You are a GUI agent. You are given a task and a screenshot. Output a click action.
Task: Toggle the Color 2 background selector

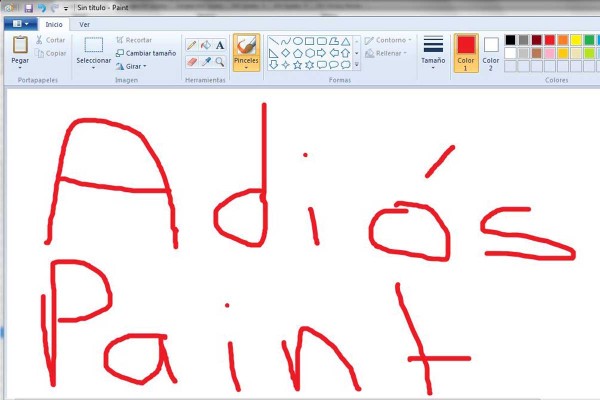click(491, 51)
